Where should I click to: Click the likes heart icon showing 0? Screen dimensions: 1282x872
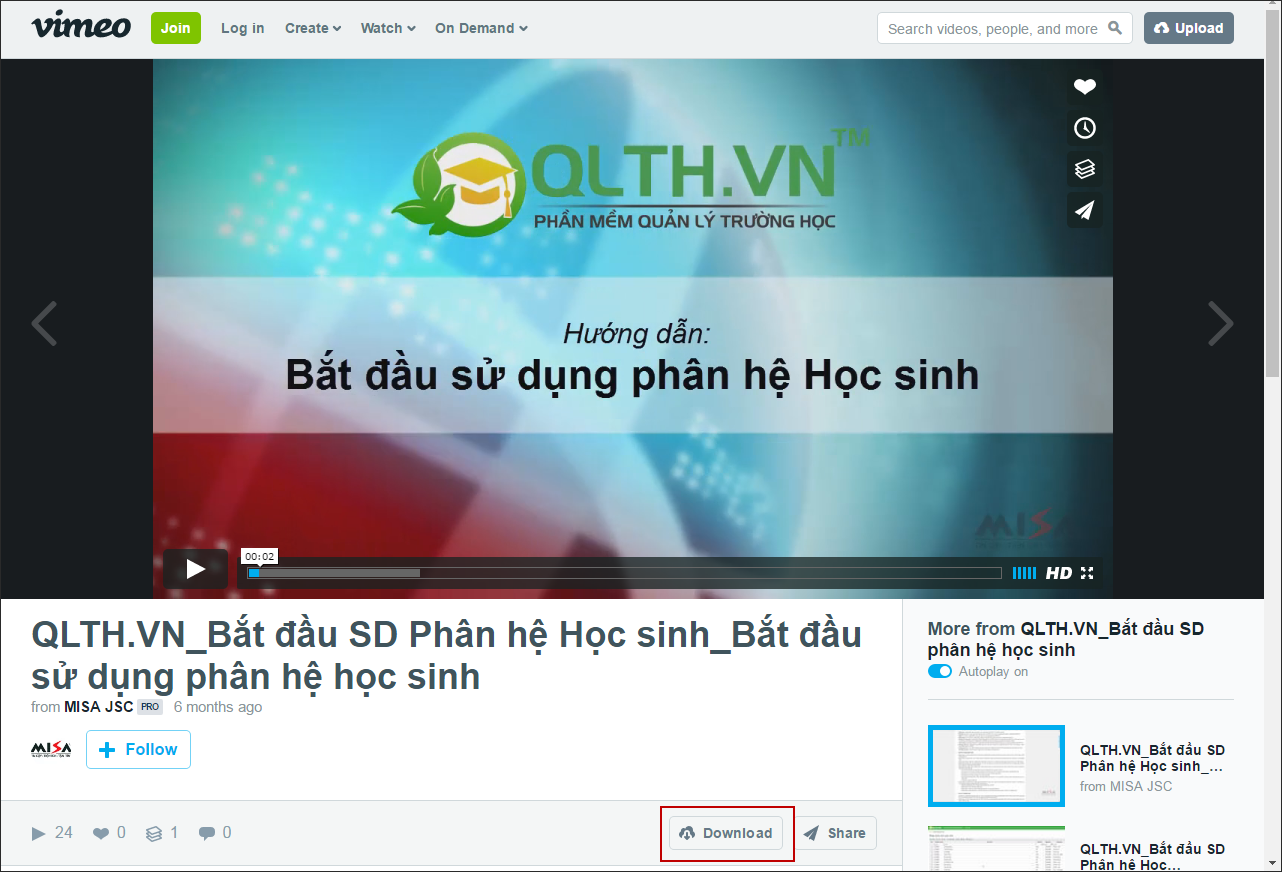tap(101, 833)
